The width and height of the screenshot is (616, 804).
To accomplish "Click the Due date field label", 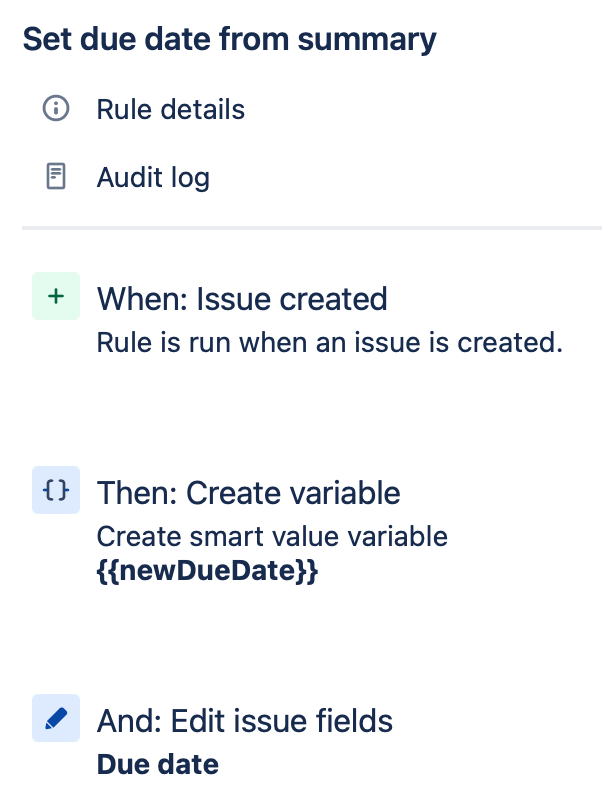I will 157,764.
